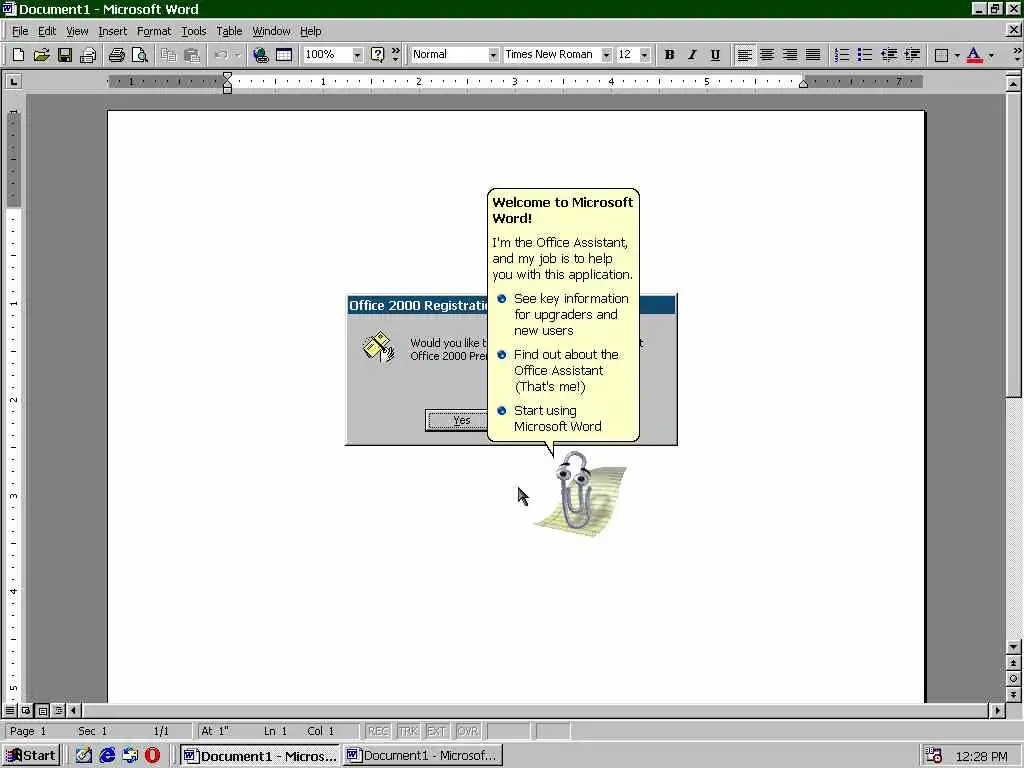Screen dimensions: 1024x768
Task: Open the Windows Start menu
Action: [x=31, y=756]
